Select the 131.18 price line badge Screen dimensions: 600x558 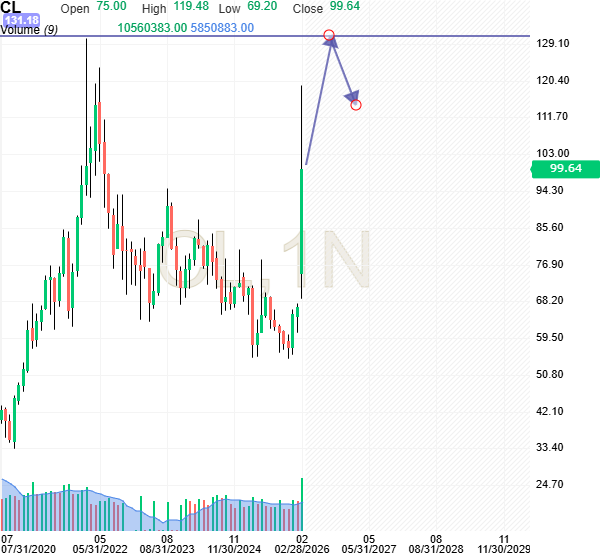point(21,20)
